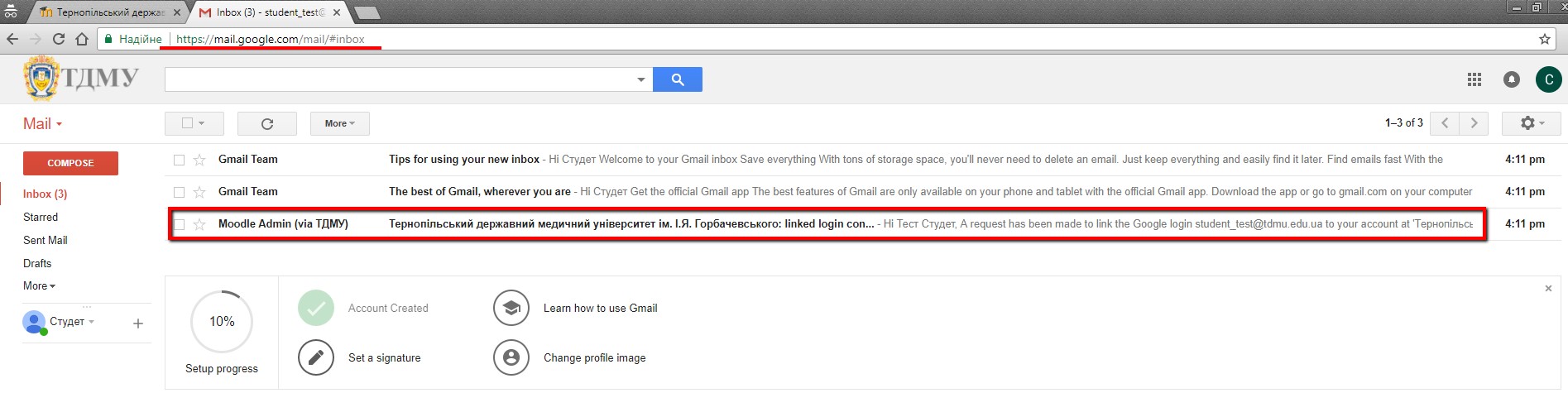Screen dimensions: 1568x393
Task: Open the settings gear dropdown
Action: (x=1531, y=123)
